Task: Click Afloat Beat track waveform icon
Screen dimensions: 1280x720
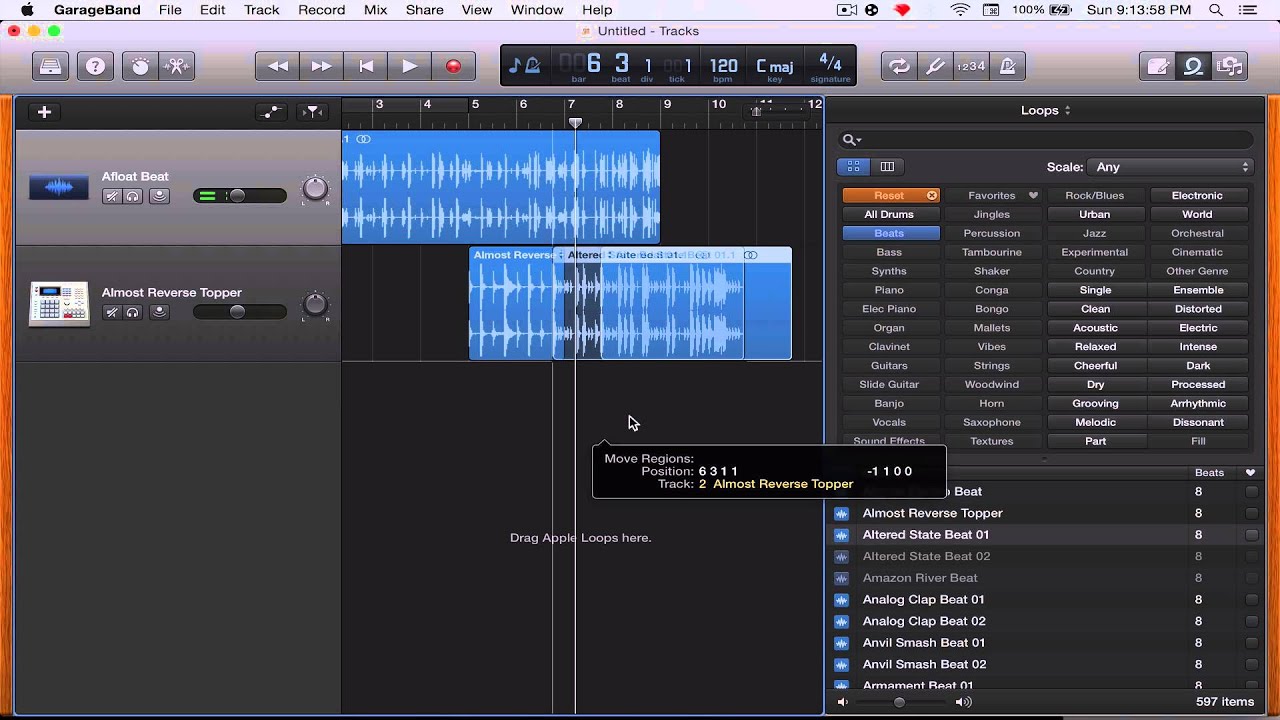Action: [58, 187]
